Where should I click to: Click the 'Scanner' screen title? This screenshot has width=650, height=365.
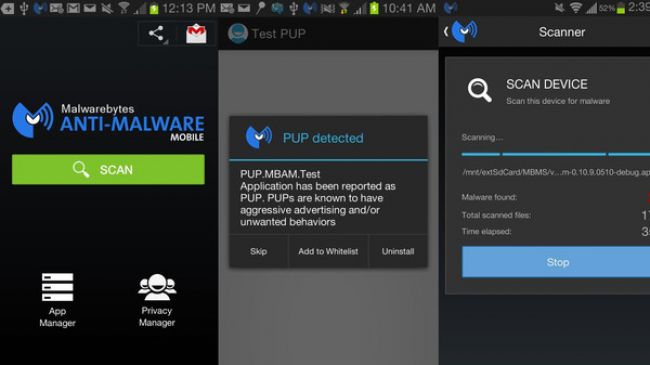(x=562, y=32)
